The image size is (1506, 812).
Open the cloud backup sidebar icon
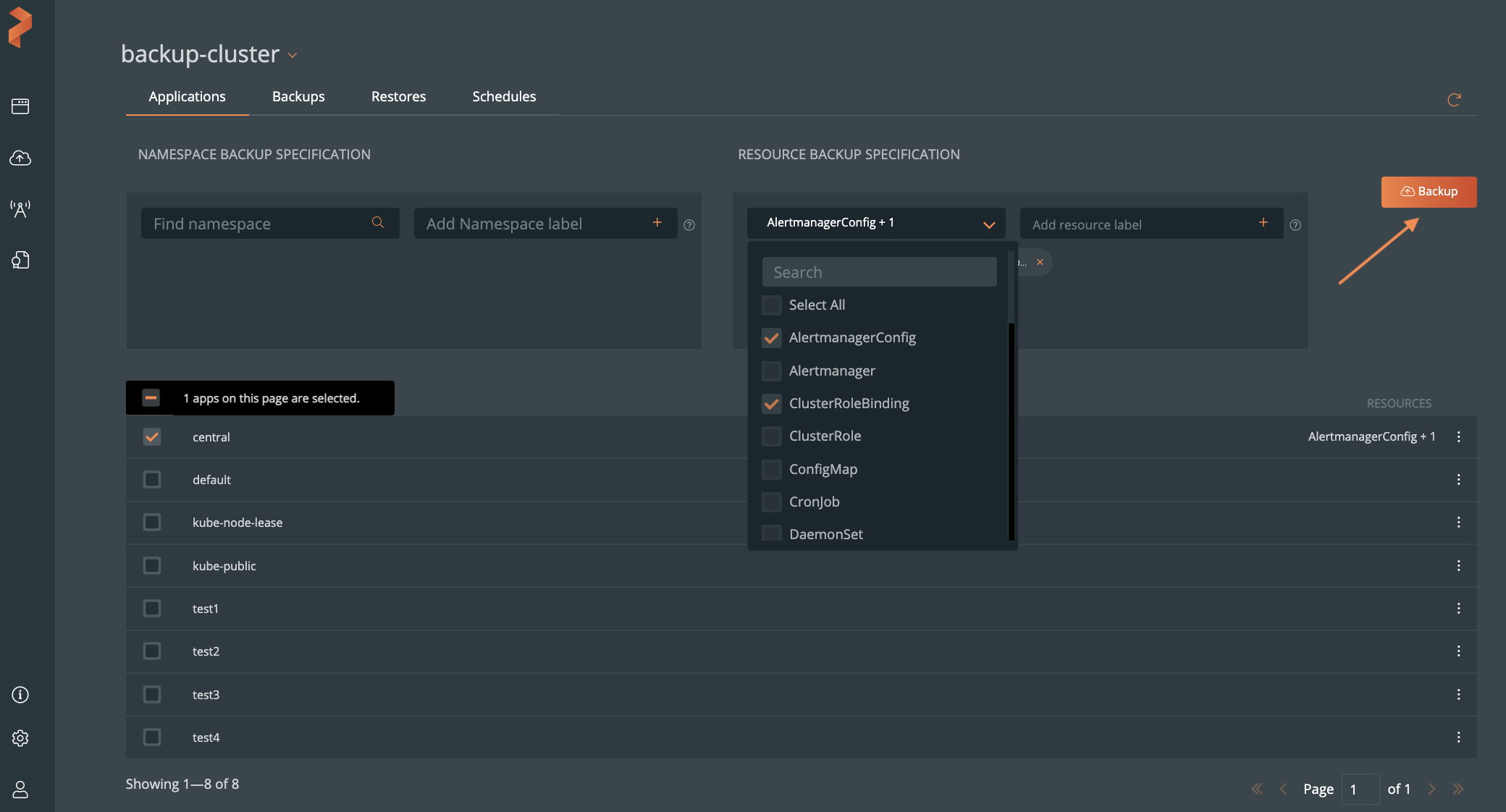20,158
